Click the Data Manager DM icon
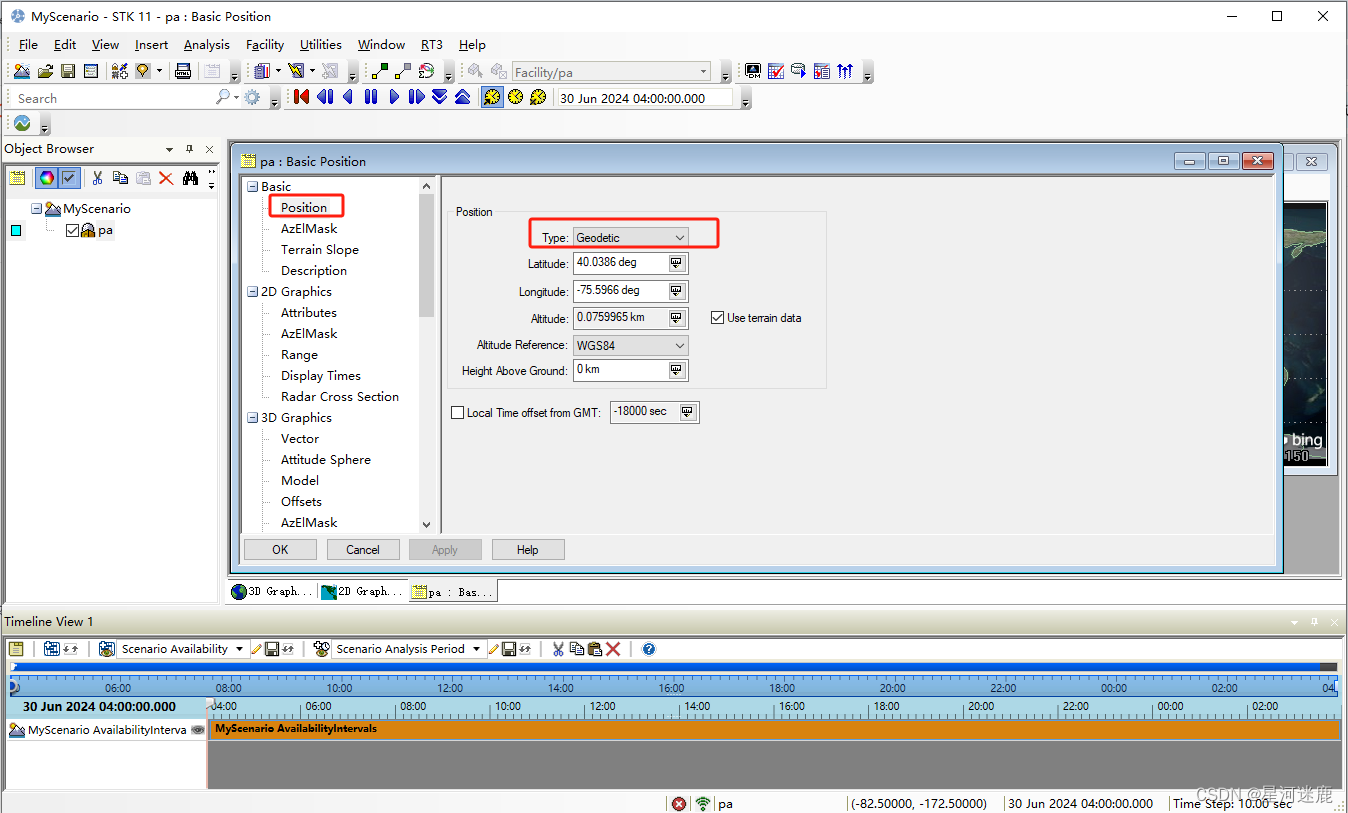The image size is (1348, 813). pos(753,71)
